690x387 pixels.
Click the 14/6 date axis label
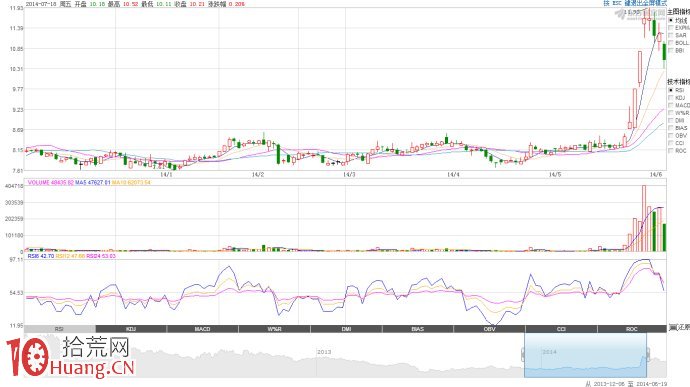(656, 175)
